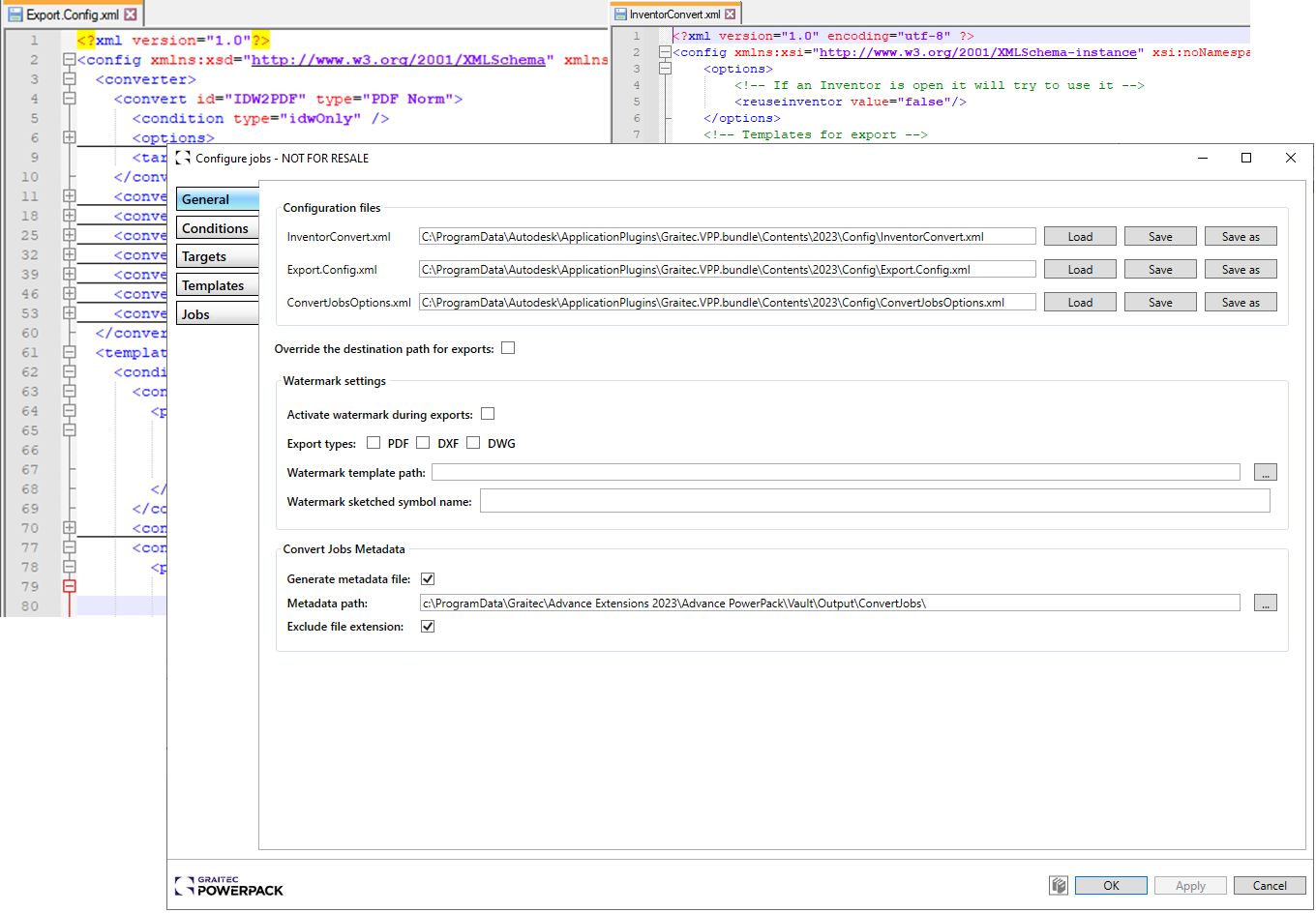Collapse the fold at line 62
Viewport: 1316px width, 913px height.
click(70, 371)
